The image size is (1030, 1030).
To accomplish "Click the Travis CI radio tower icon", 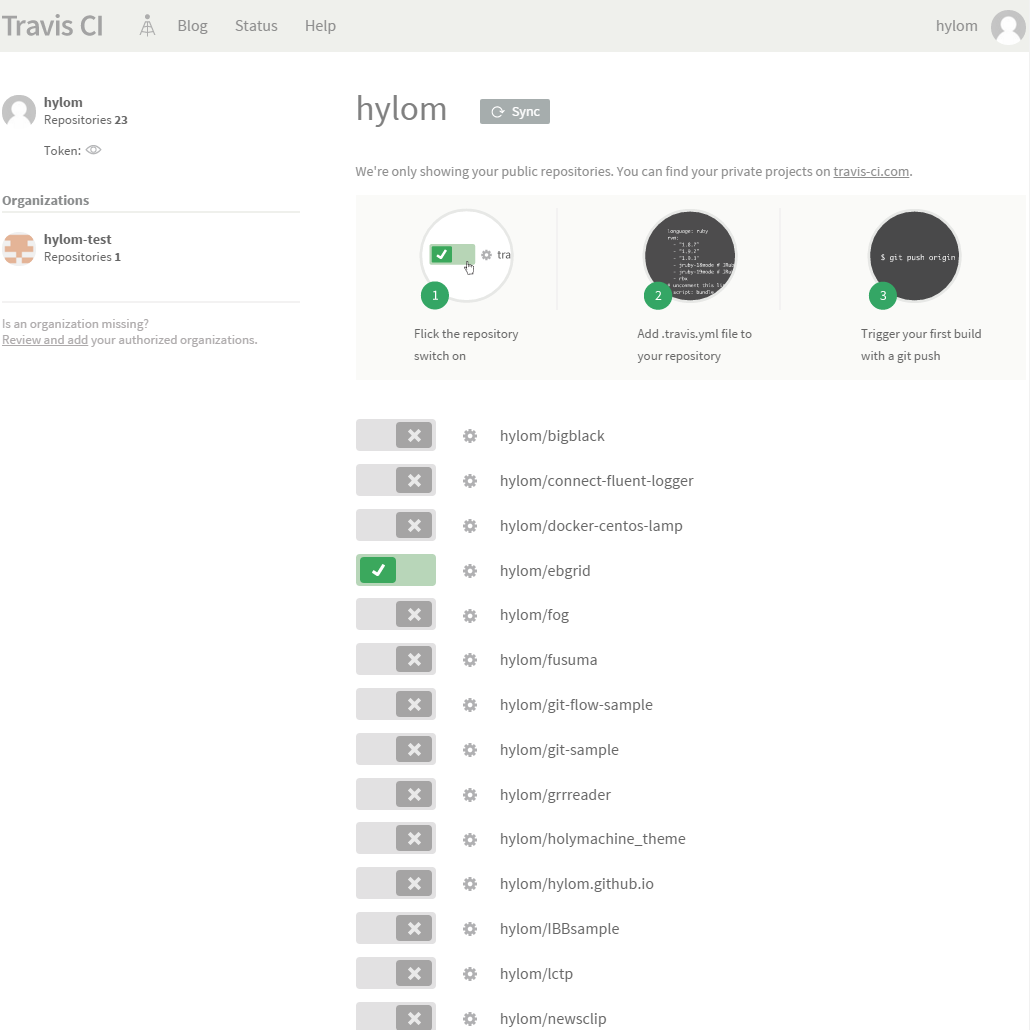I will tap(147, 26).
